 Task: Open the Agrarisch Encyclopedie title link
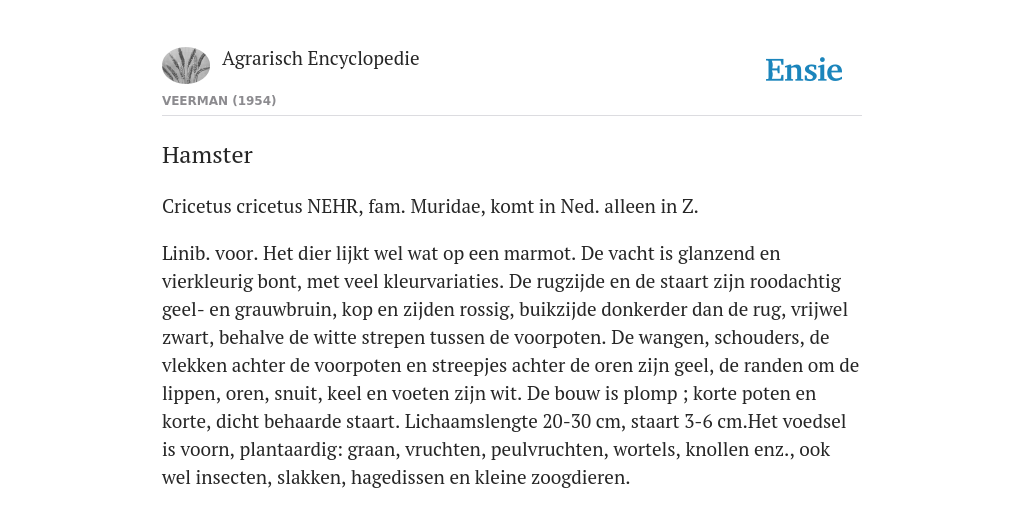321,59
